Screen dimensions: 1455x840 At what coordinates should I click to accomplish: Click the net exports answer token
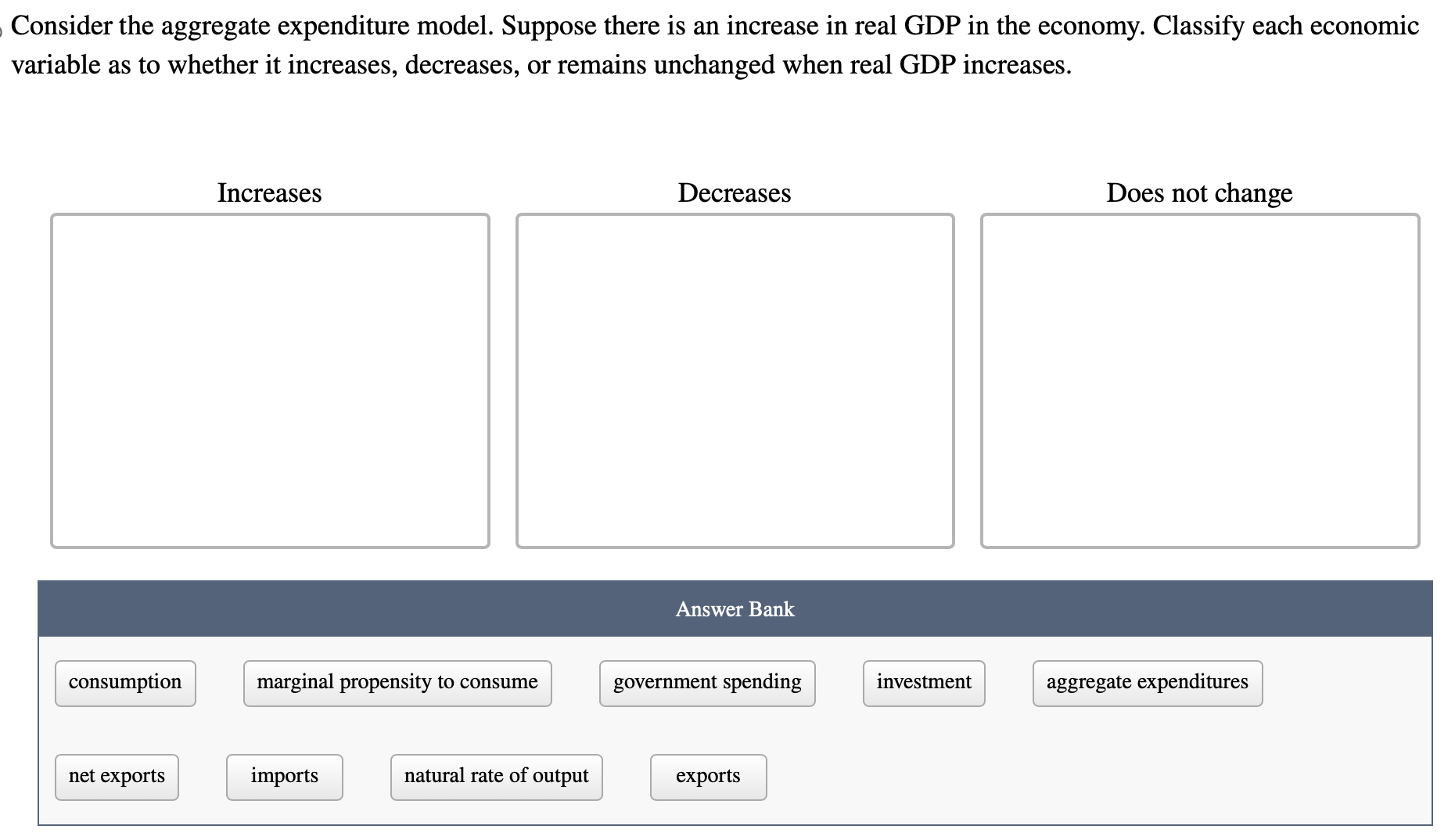pyautogui.click(x=116, y=776)
